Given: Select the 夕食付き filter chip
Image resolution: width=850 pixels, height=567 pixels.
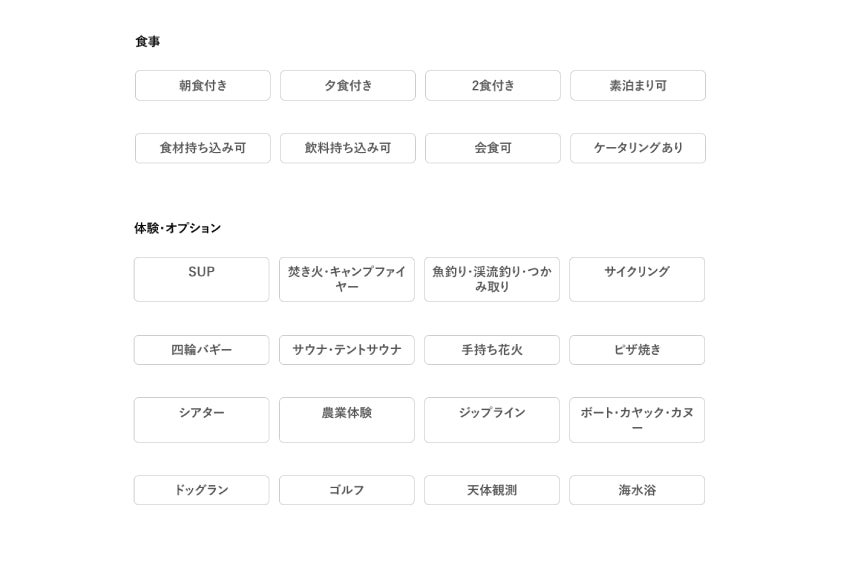Looking at the screenshot, I should coord(348,86).
